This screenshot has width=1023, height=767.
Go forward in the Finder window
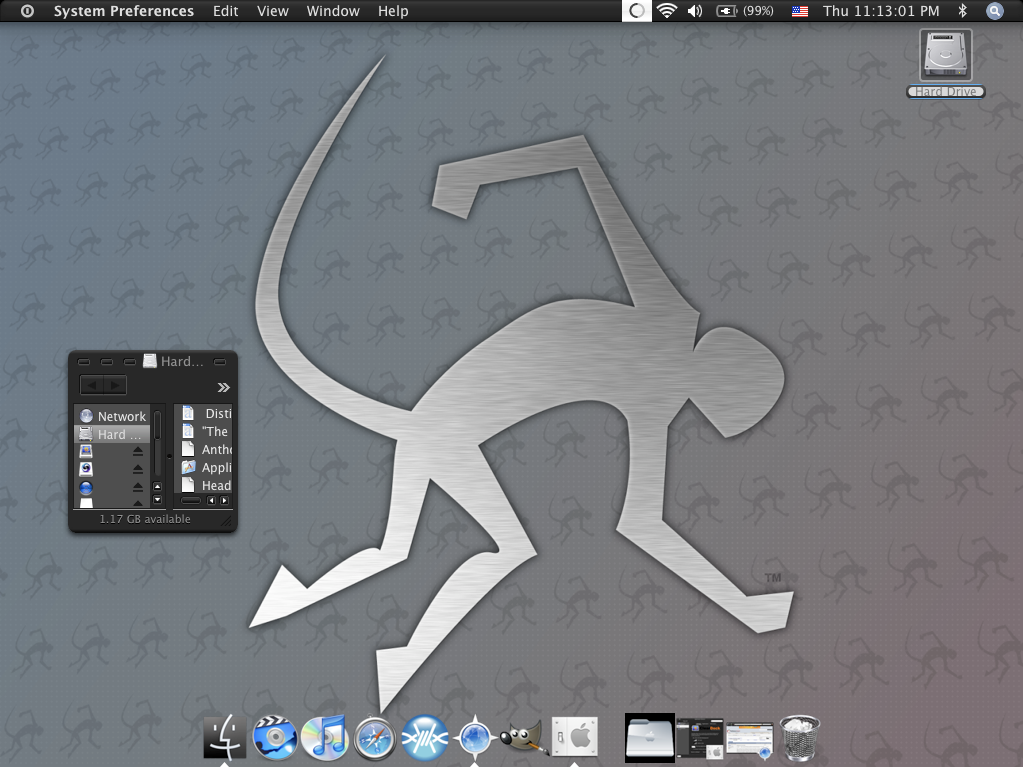click(x=115, y=385)
